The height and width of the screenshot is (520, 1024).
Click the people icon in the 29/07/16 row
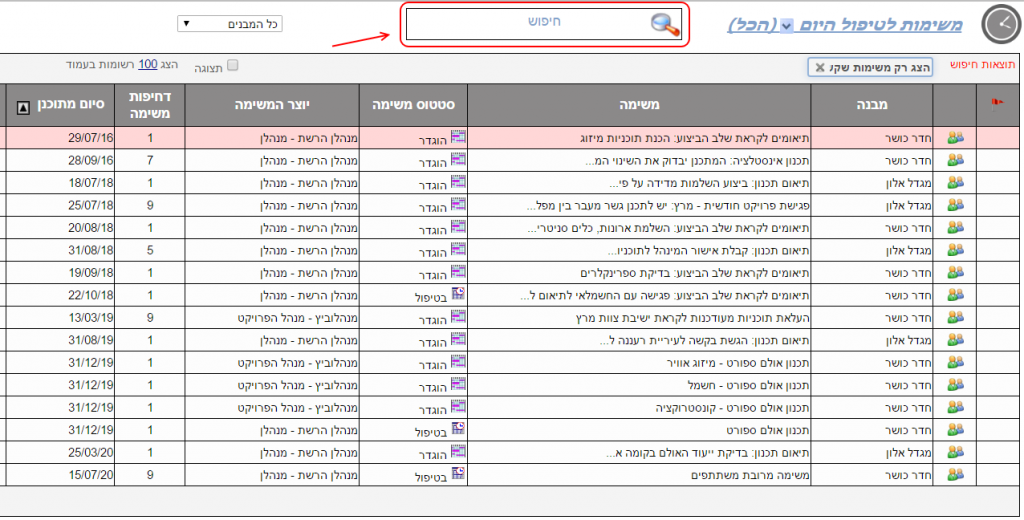(x=955, y=137)
